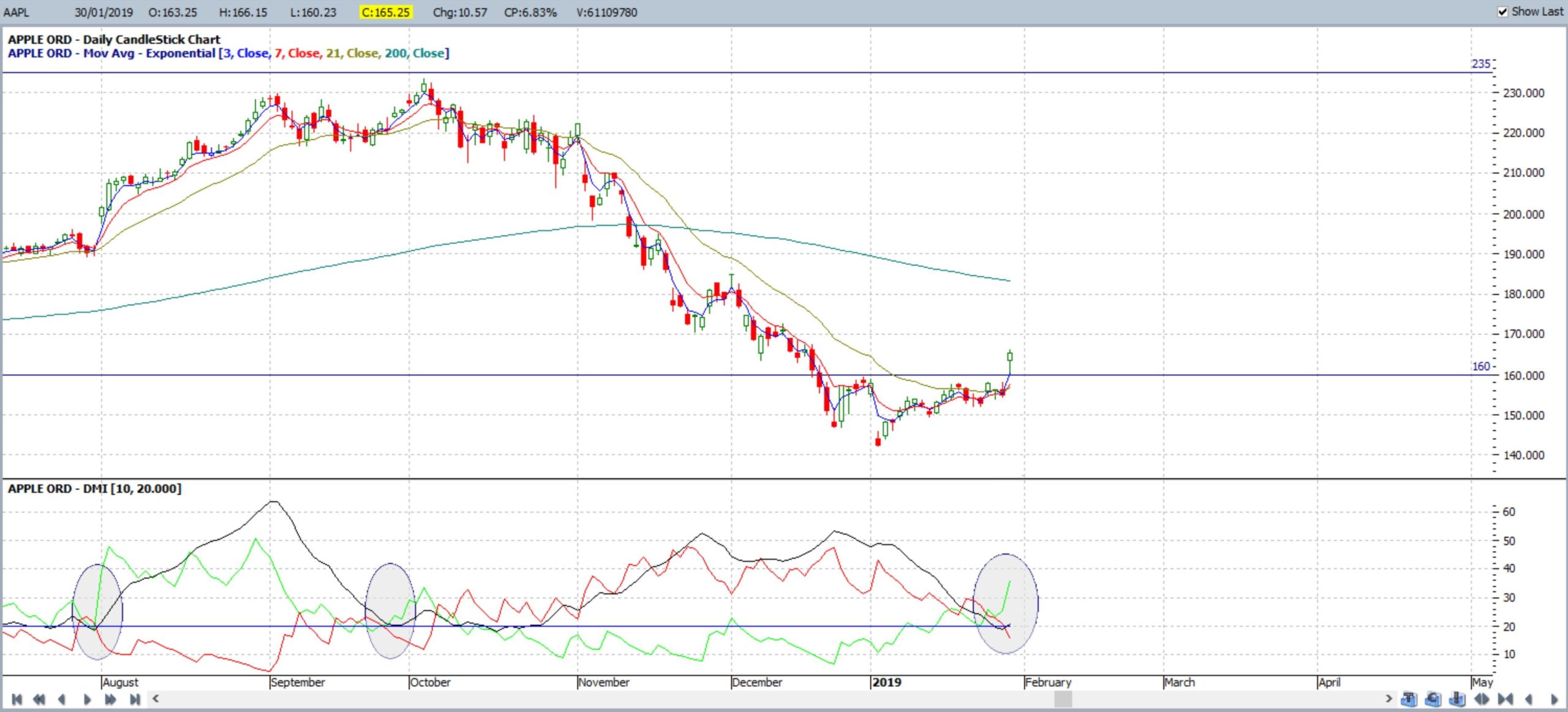Click the bottom-right shift-right arrow icon
Image resolution: width=1568 pixels, height=712 pixels.
click(x=1554, y=699)
